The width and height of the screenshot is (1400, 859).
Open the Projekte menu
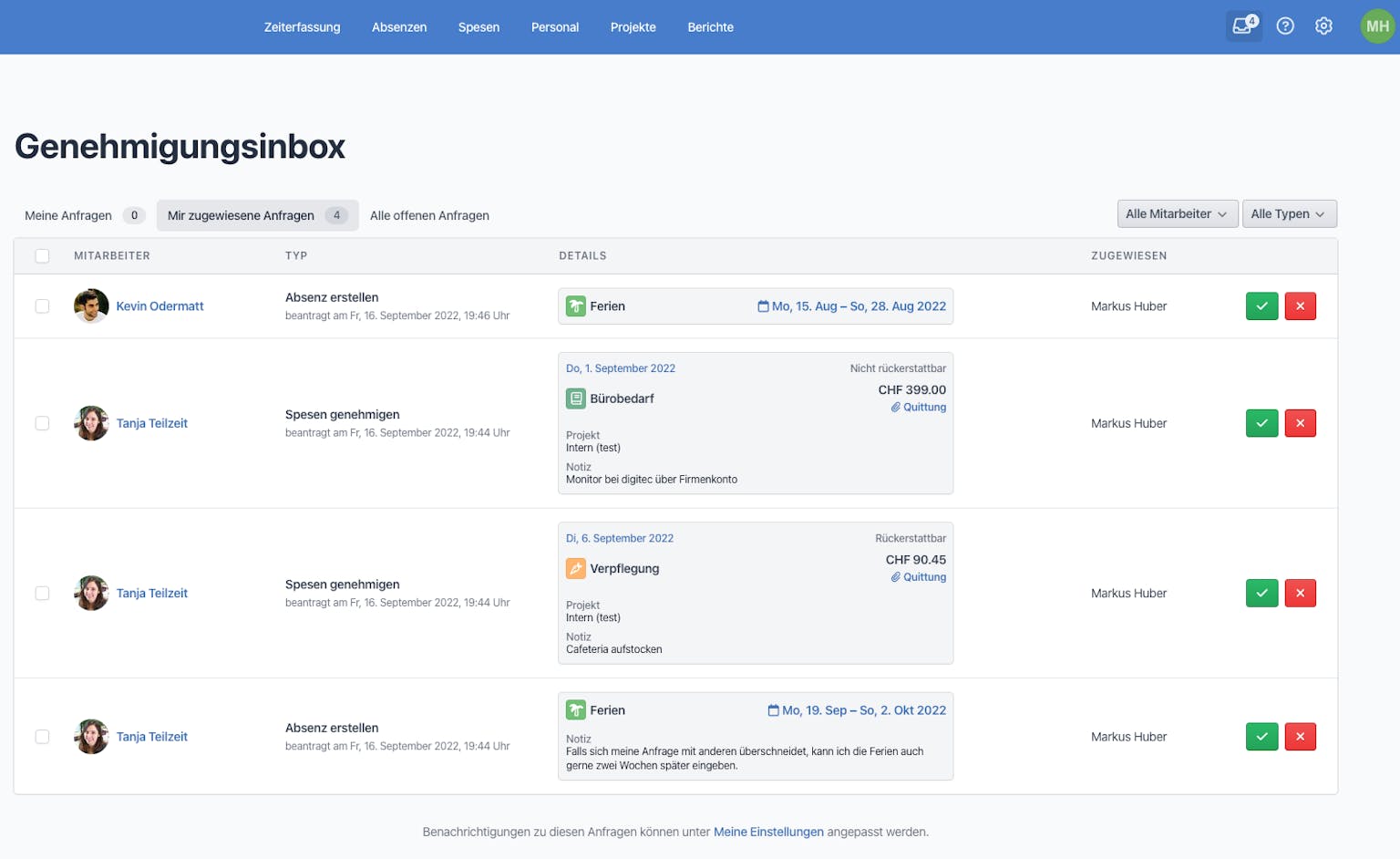click(x=633, y=27)
